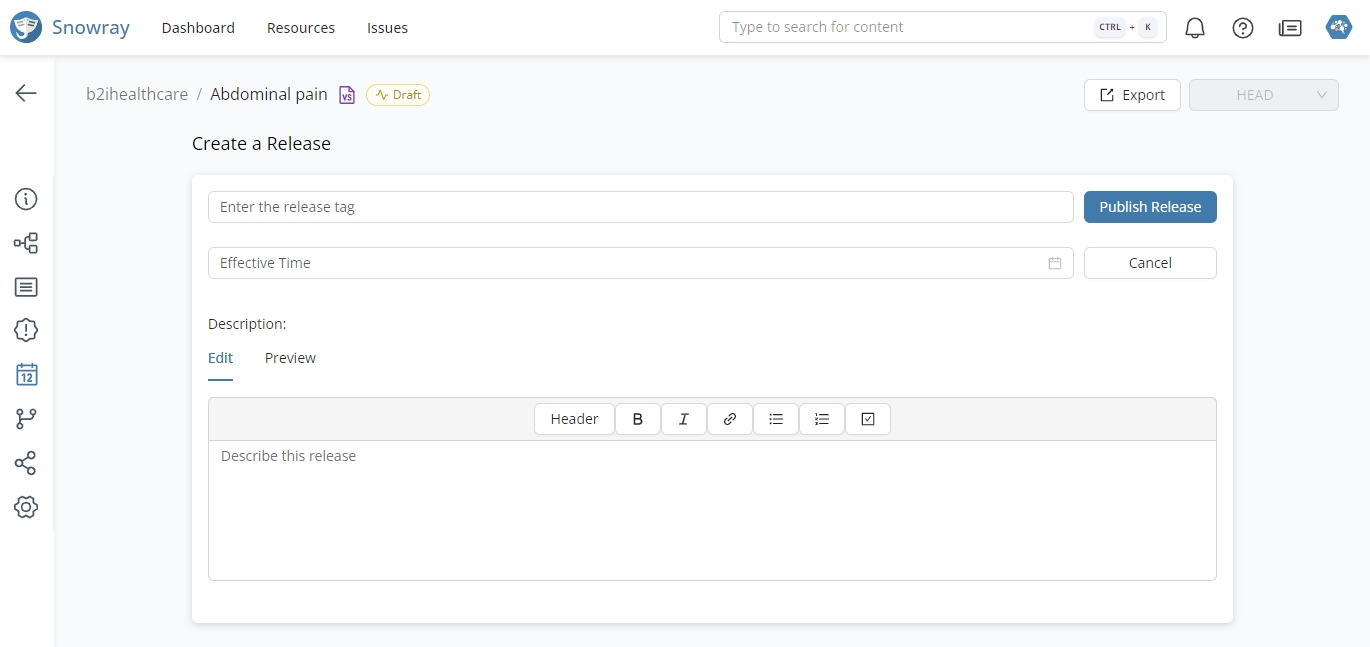The image size is (1370, 647).
Task: Click the Publish Release button
Action: 1150,207
